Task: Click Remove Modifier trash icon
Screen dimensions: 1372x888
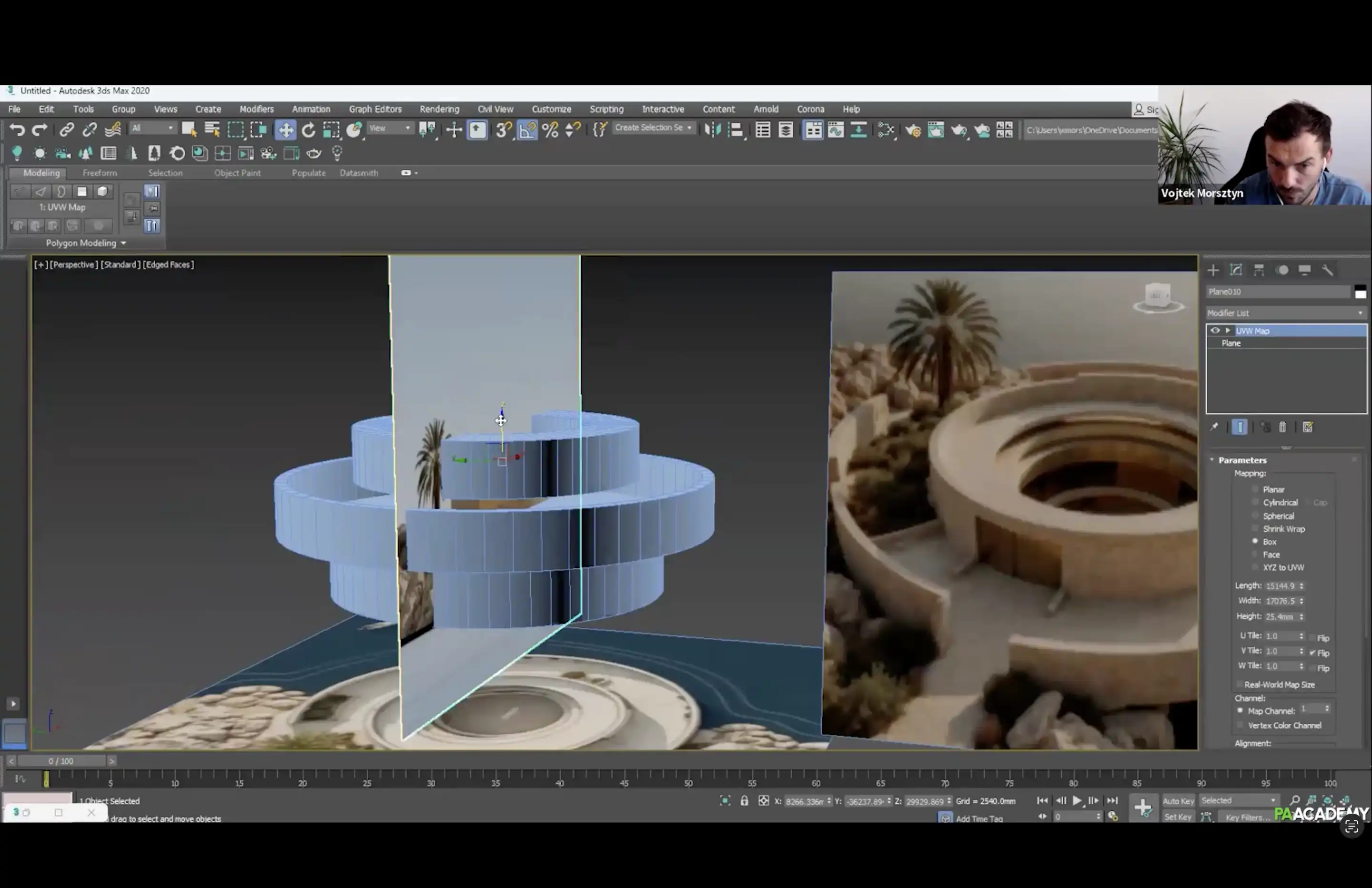Action: (x=1282, y=427)
